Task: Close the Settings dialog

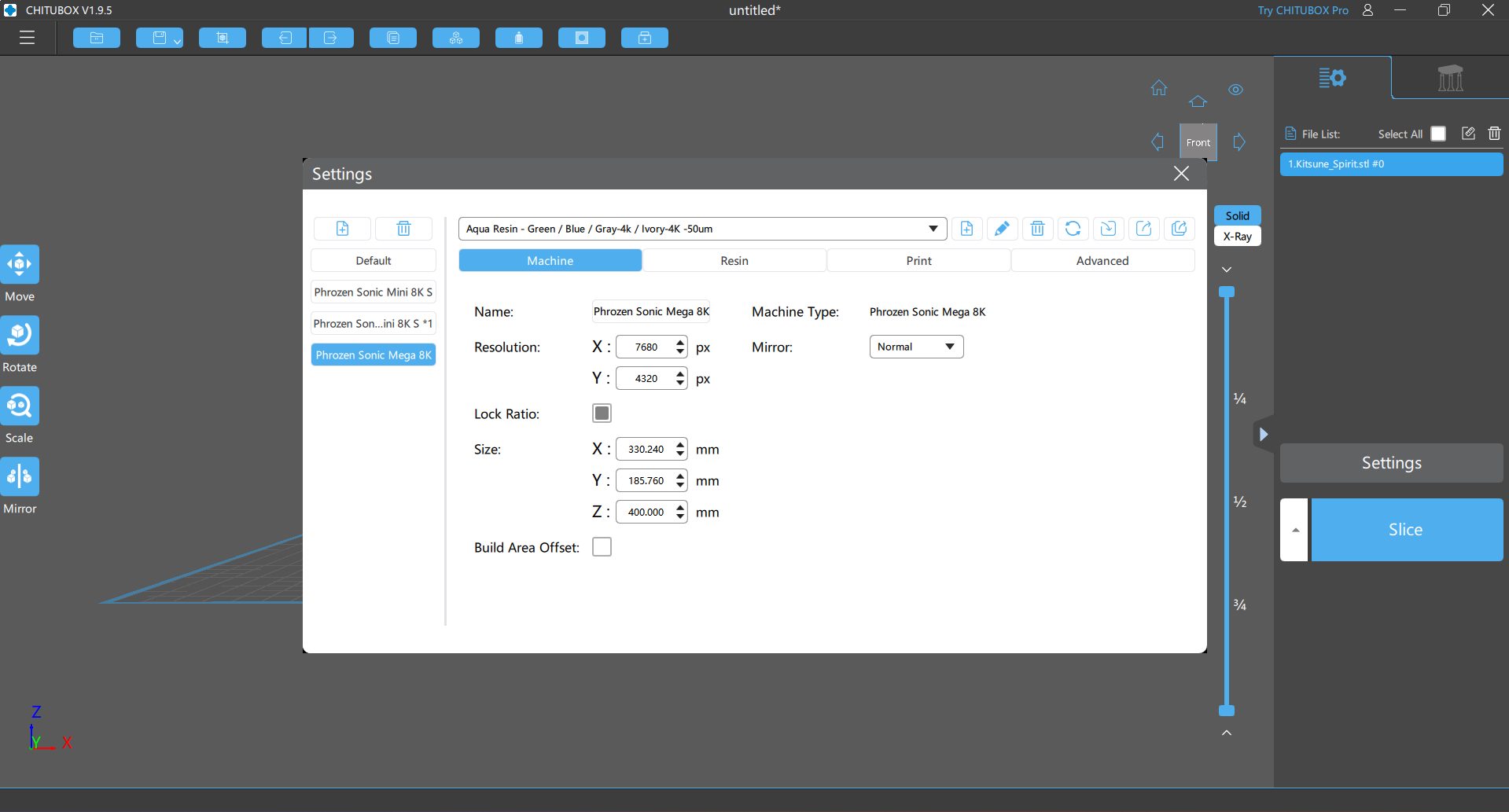Action: tap(1181, 174)
